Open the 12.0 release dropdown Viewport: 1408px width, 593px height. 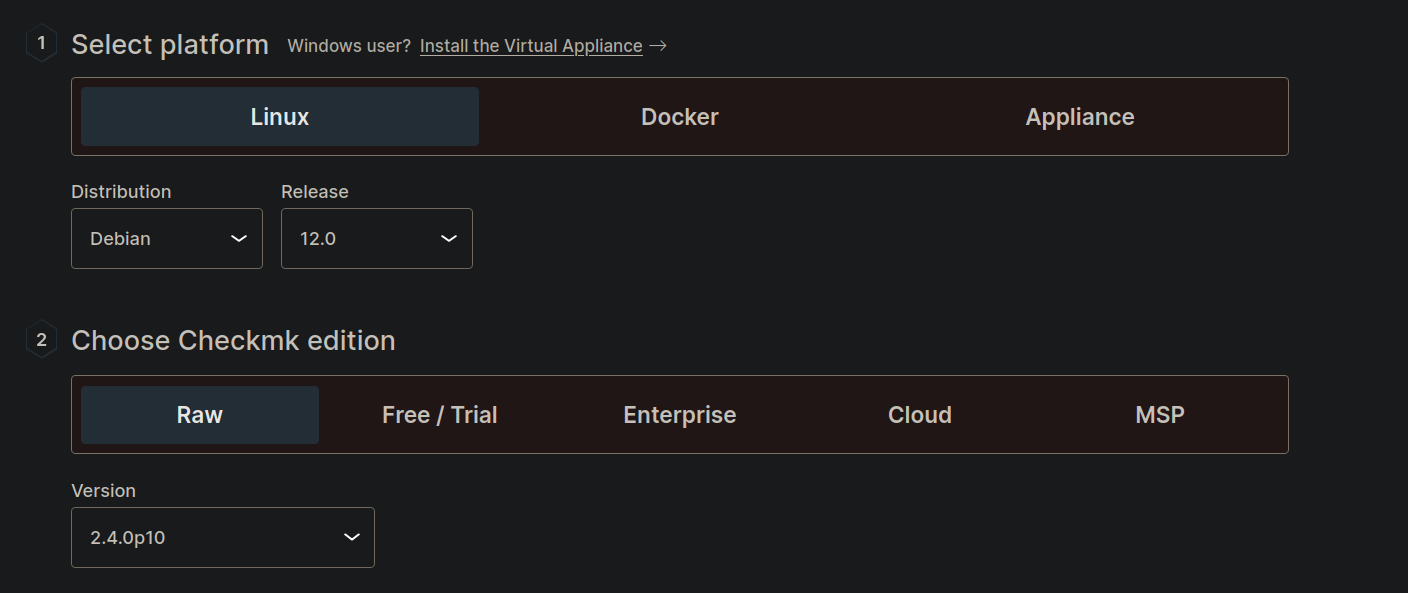pyautogui.click(x=376, y=238)
